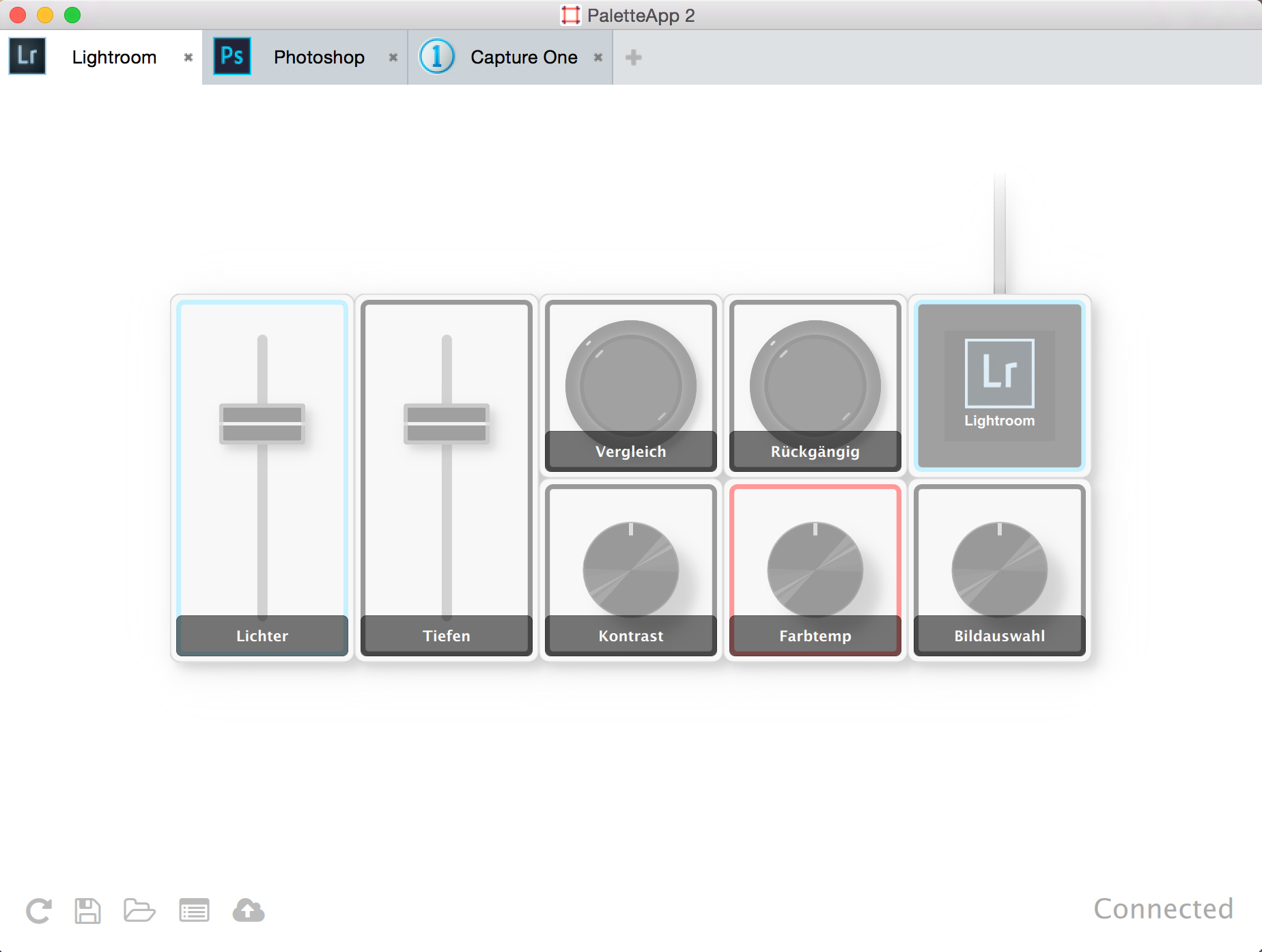
Task: Click the PaletteApp title bar icon
Action: coord(570,15)
